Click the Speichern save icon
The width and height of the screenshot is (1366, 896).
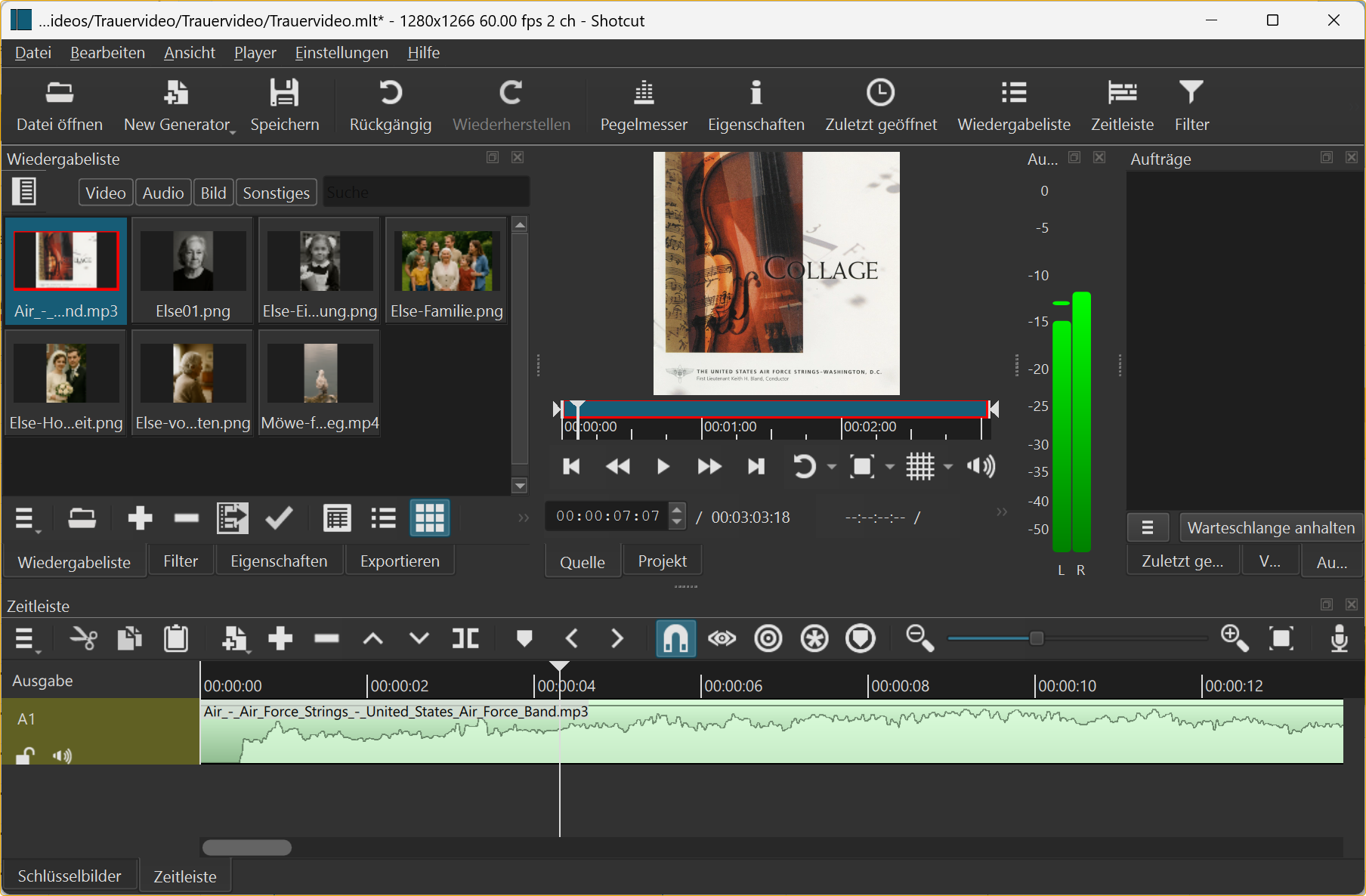[x=285, y=94]
